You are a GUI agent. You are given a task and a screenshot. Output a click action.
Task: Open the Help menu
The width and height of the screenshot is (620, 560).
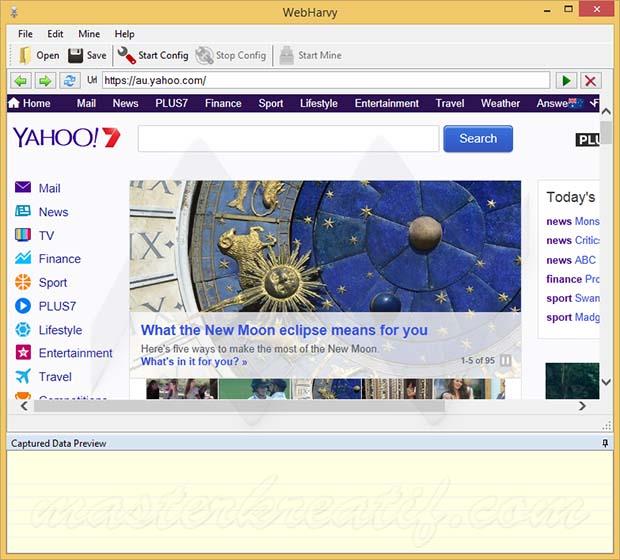125,34
